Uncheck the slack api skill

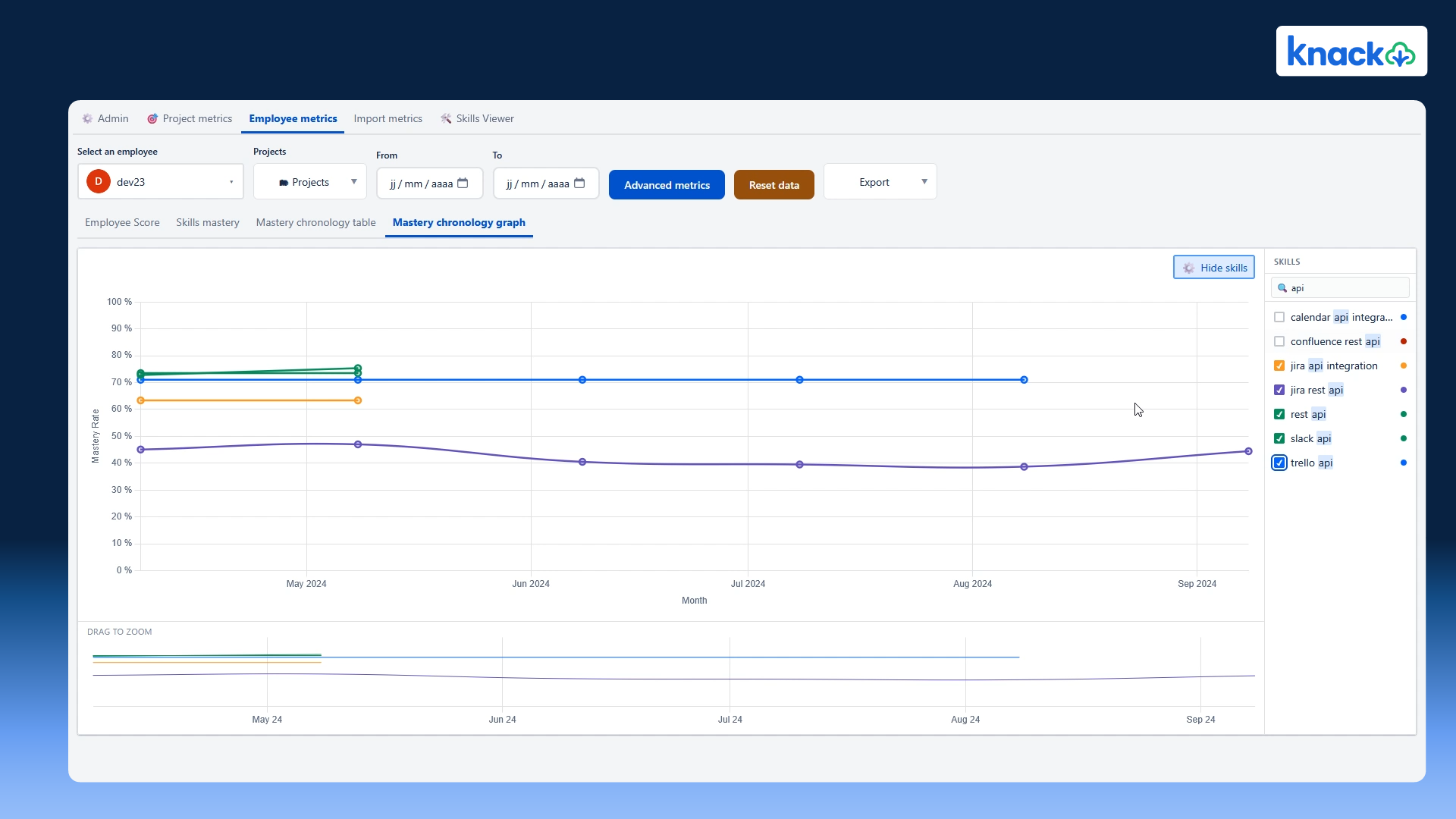(1280, 438)
